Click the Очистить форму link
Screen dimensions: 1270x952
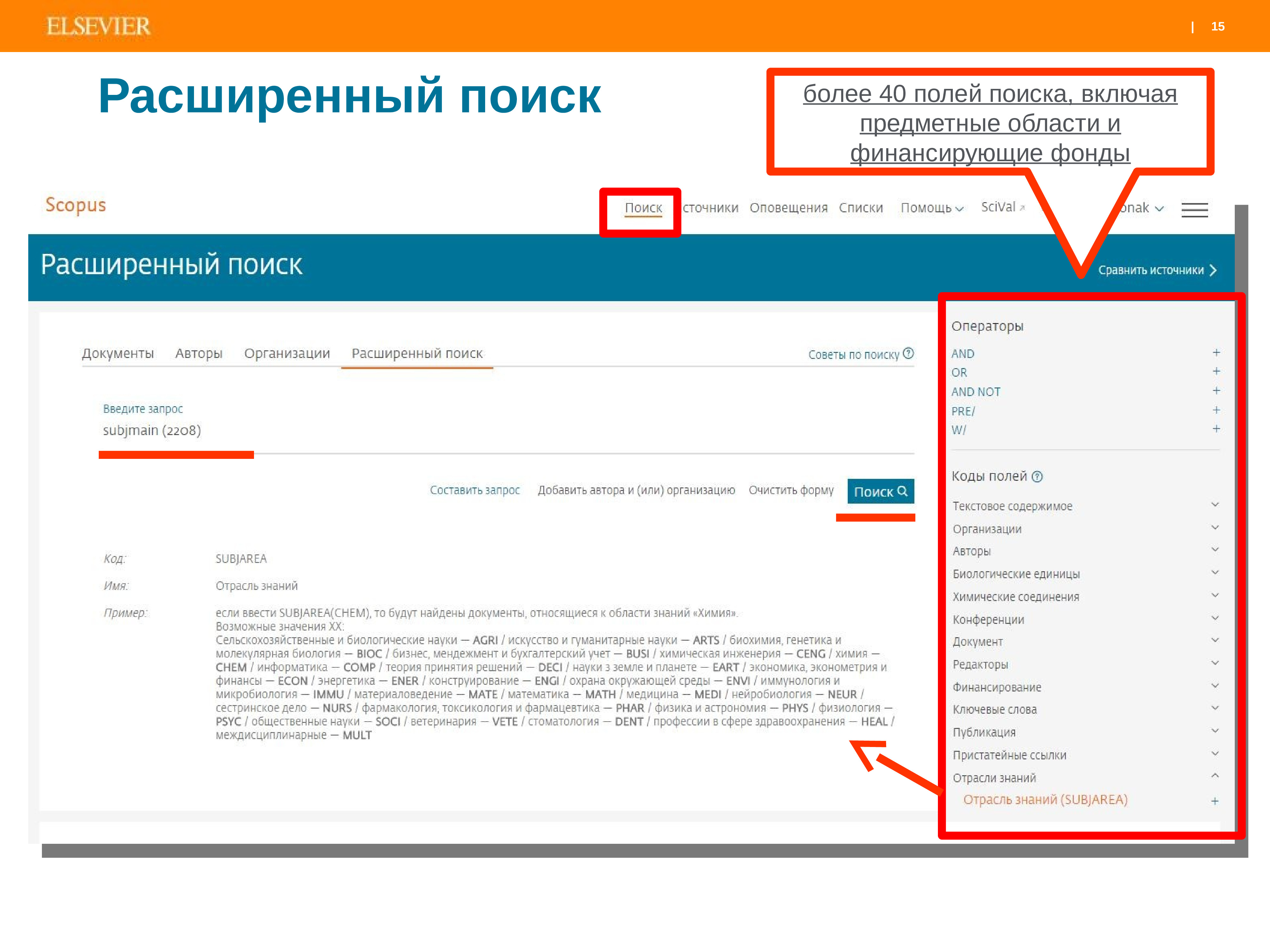point(791,490)
